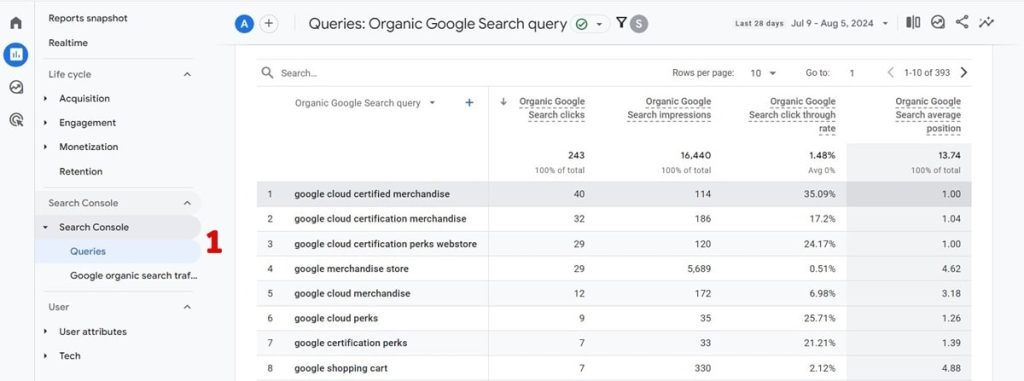This screenshot has width=1024, height=381.
Task: Collapse the Search Console section header chevron
Action: point(187,203)
